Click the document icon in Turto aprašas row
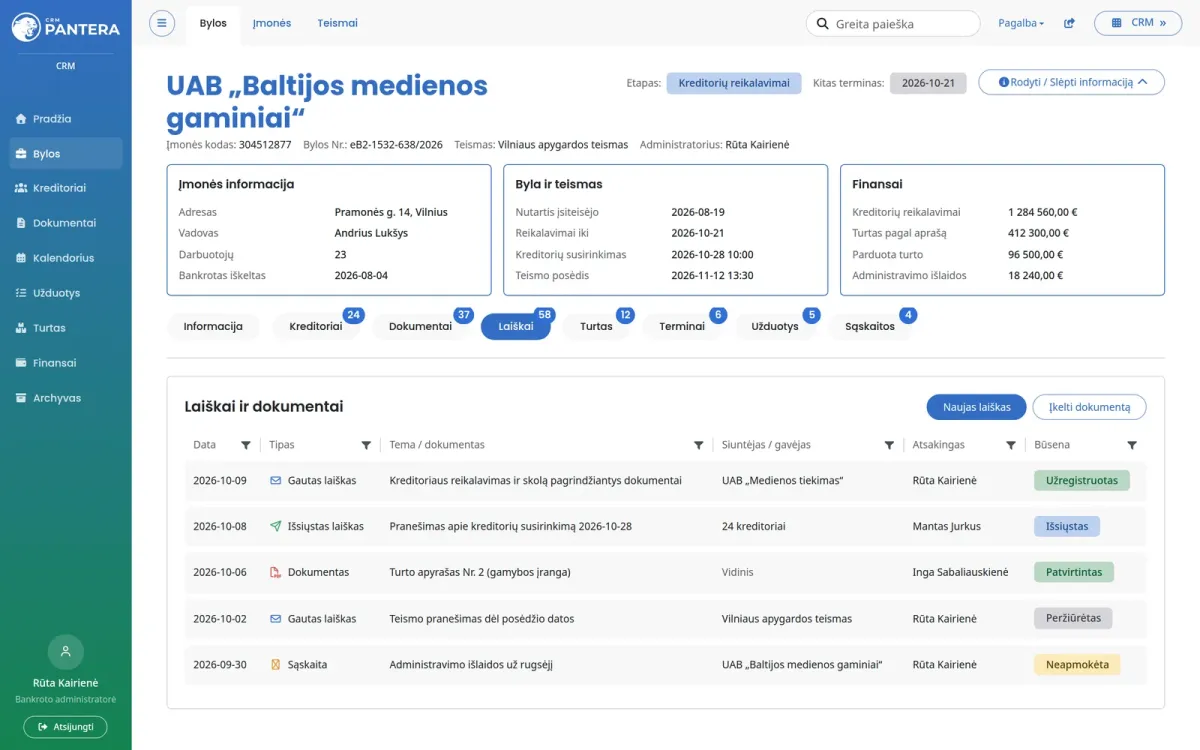 (276, 573)
